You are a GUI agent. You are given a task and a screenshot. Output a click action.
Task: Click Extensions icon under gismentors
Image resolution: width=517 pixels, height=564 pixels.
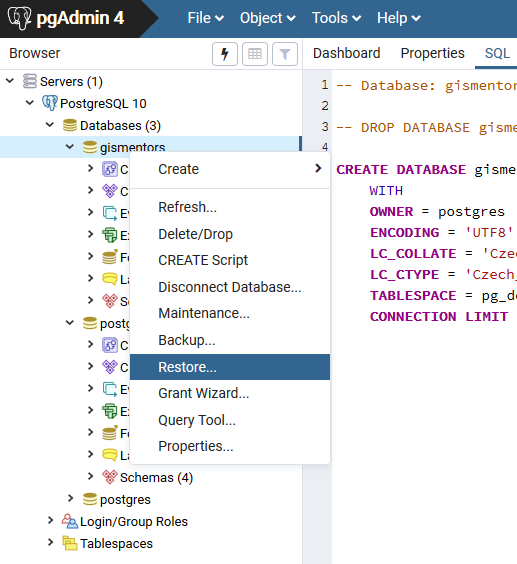tap(110, 235)
